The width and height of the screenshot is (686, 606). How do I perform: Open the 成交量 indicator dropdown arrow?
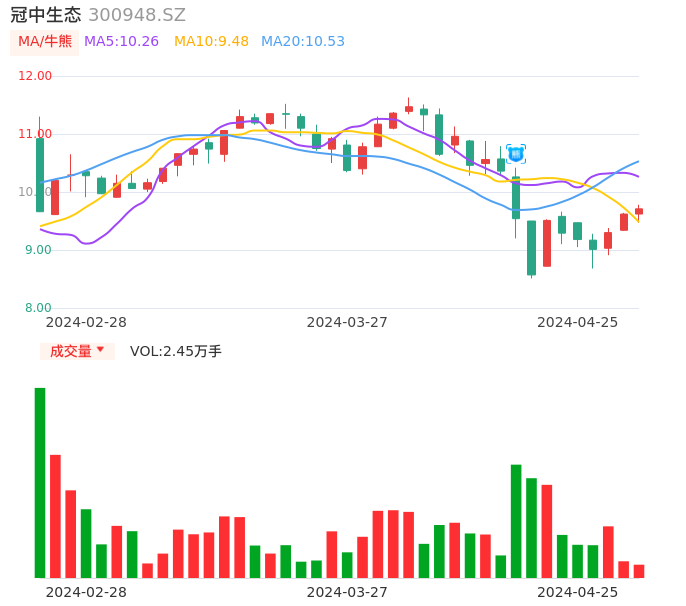(x=100, y=350)
